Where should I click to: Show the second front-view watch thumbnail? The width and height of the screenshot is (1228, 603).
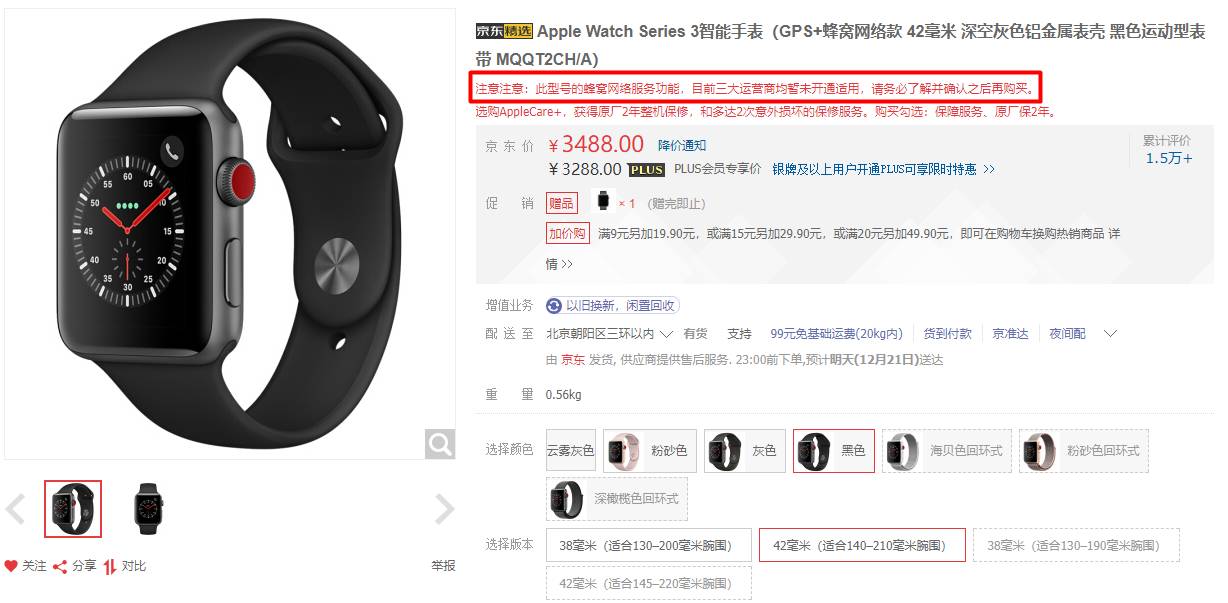(x=148, y=509)
